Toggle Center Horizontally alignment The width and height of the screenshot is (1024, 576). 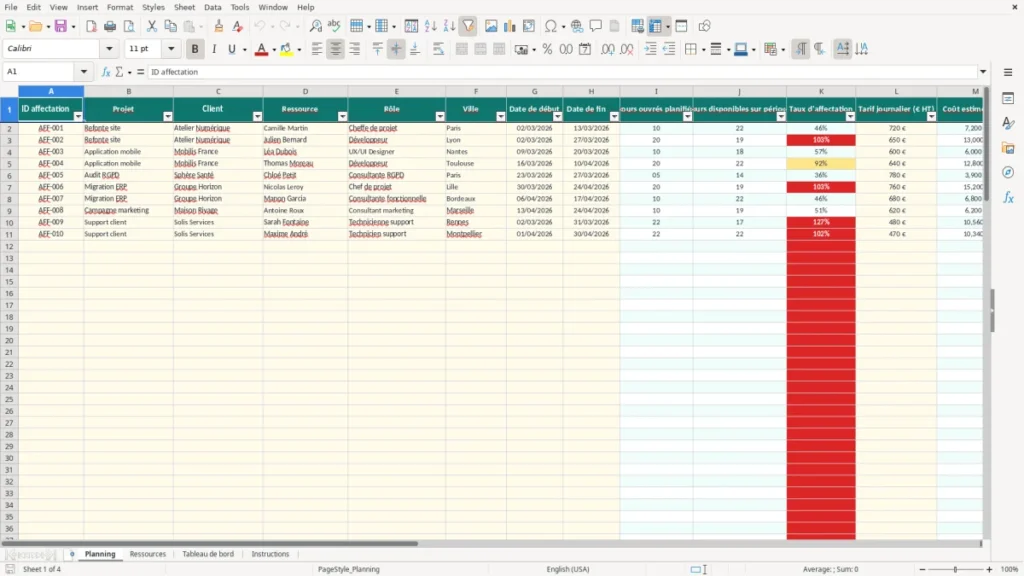[x=336, y=49]
